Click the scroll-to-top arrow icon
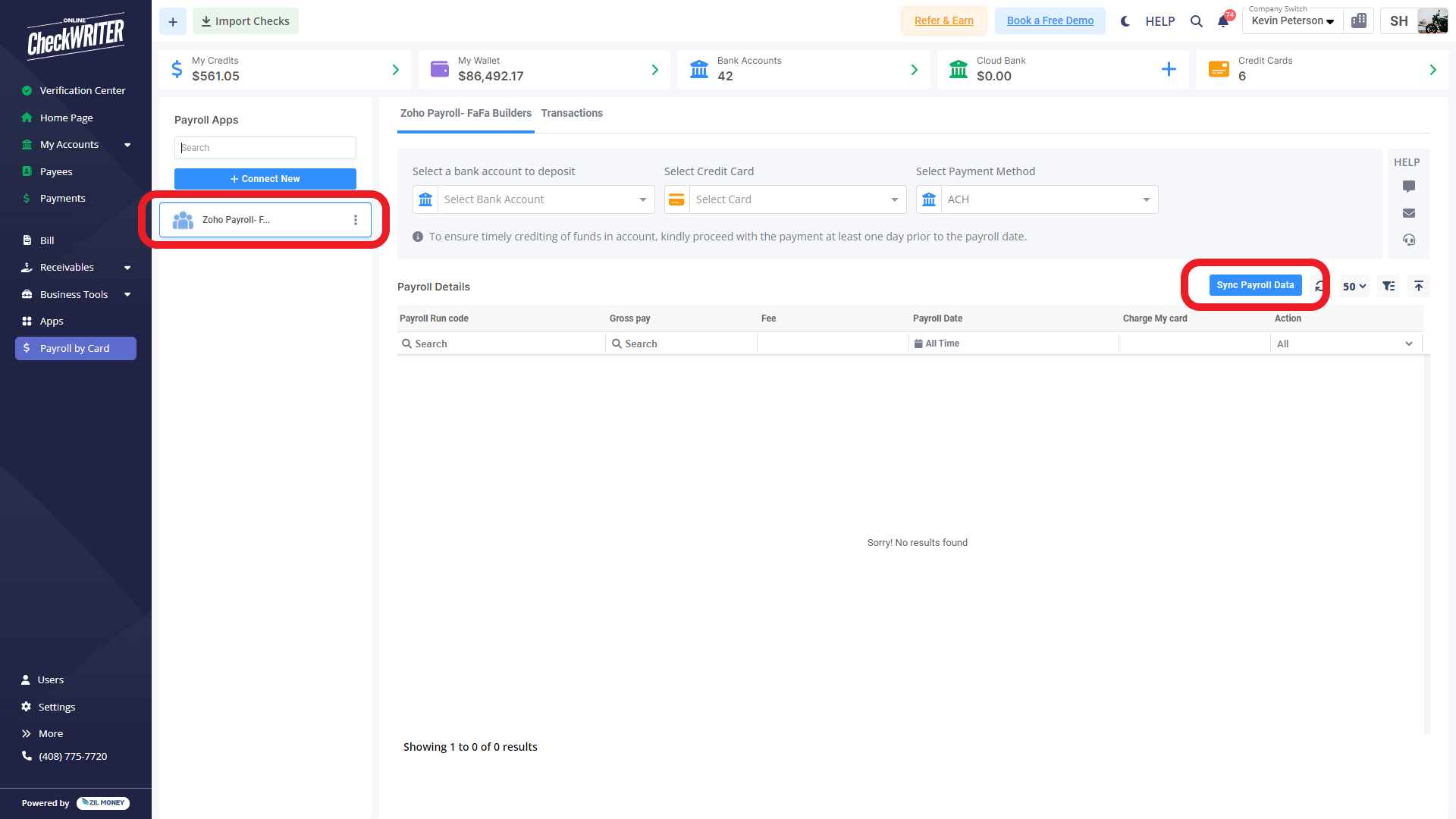Viewport: 1456px width, 819px height. [1419, 287]
